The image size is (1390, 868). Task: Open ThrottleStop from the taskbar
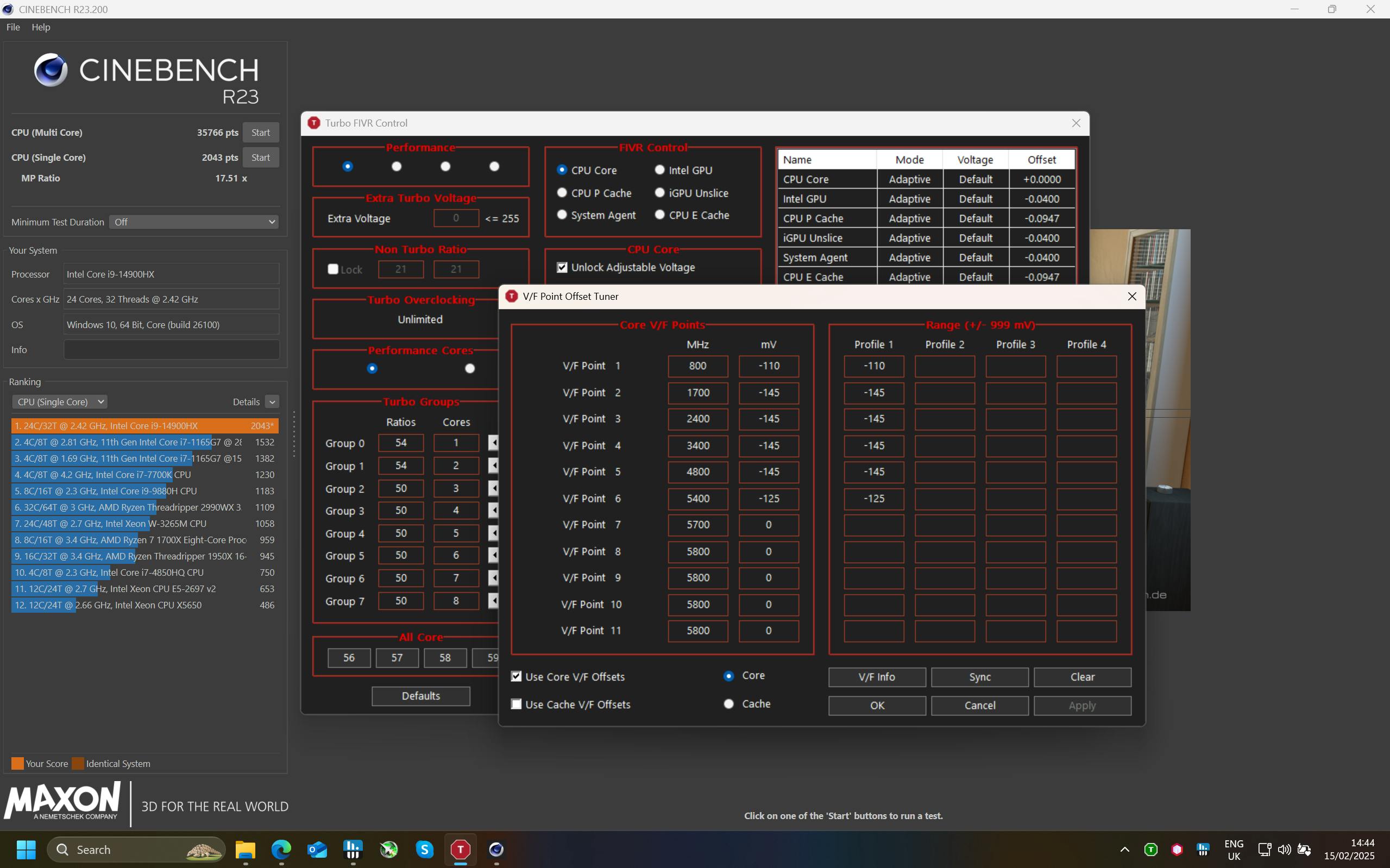460,849
